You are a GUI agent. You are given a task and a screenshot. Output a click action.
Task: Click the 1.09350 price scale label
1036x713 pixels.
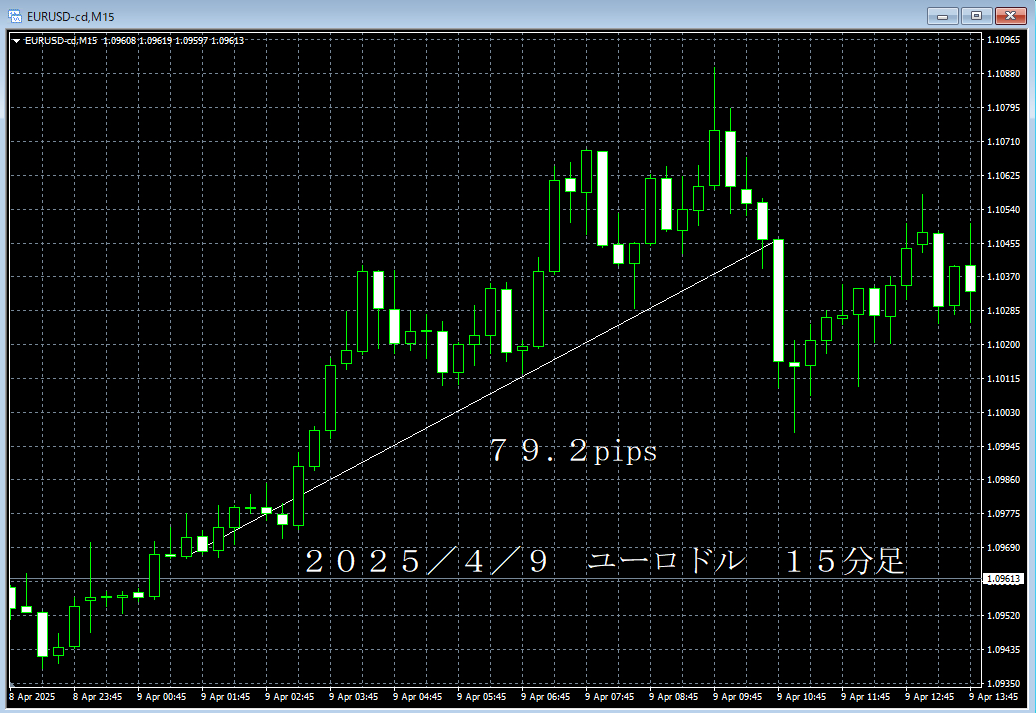tap(1003, 684)
